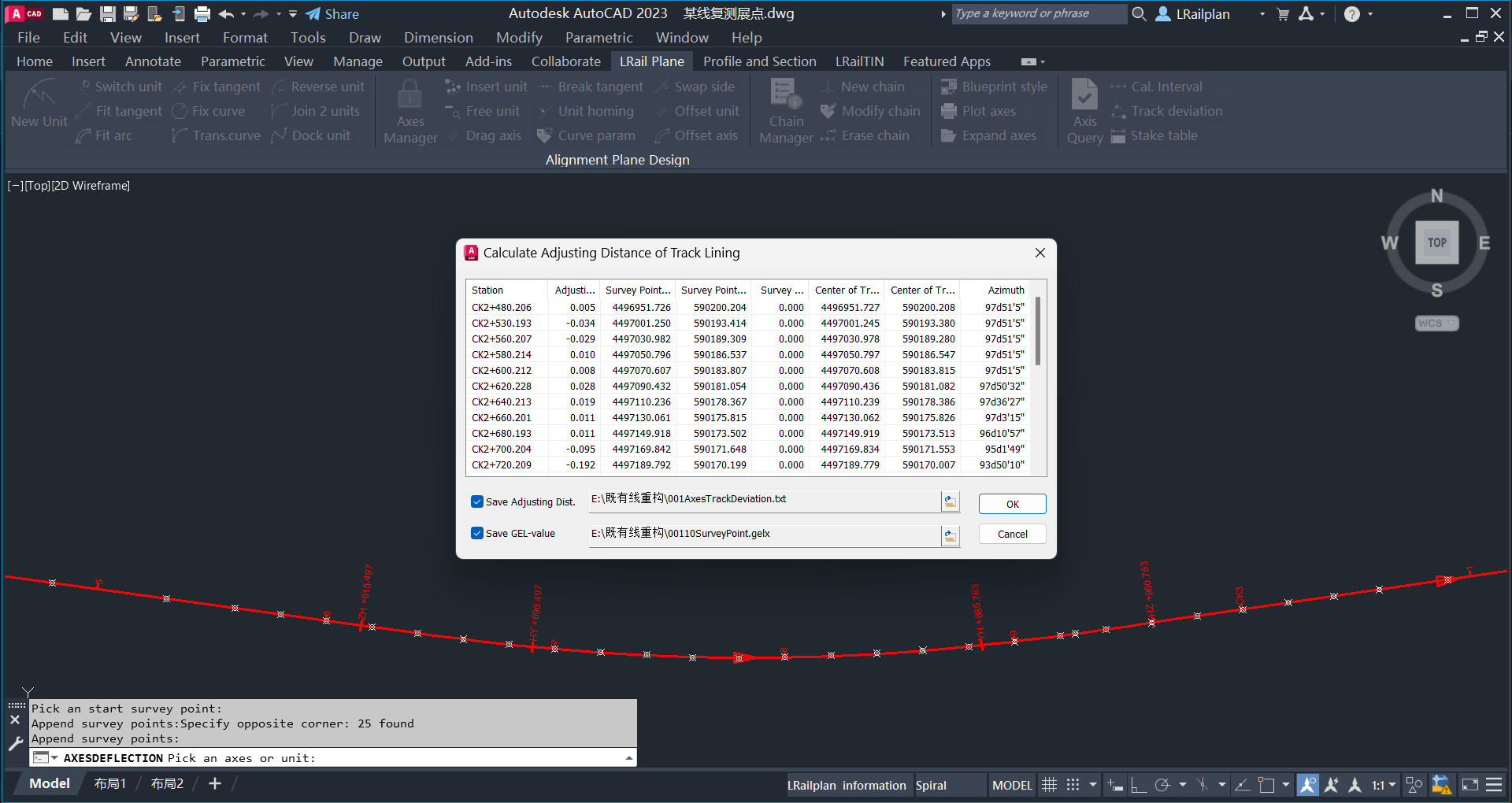Open Help via the question mark icon
1512x803 pixels.
pyautogui.click(x=1352, y=14)
